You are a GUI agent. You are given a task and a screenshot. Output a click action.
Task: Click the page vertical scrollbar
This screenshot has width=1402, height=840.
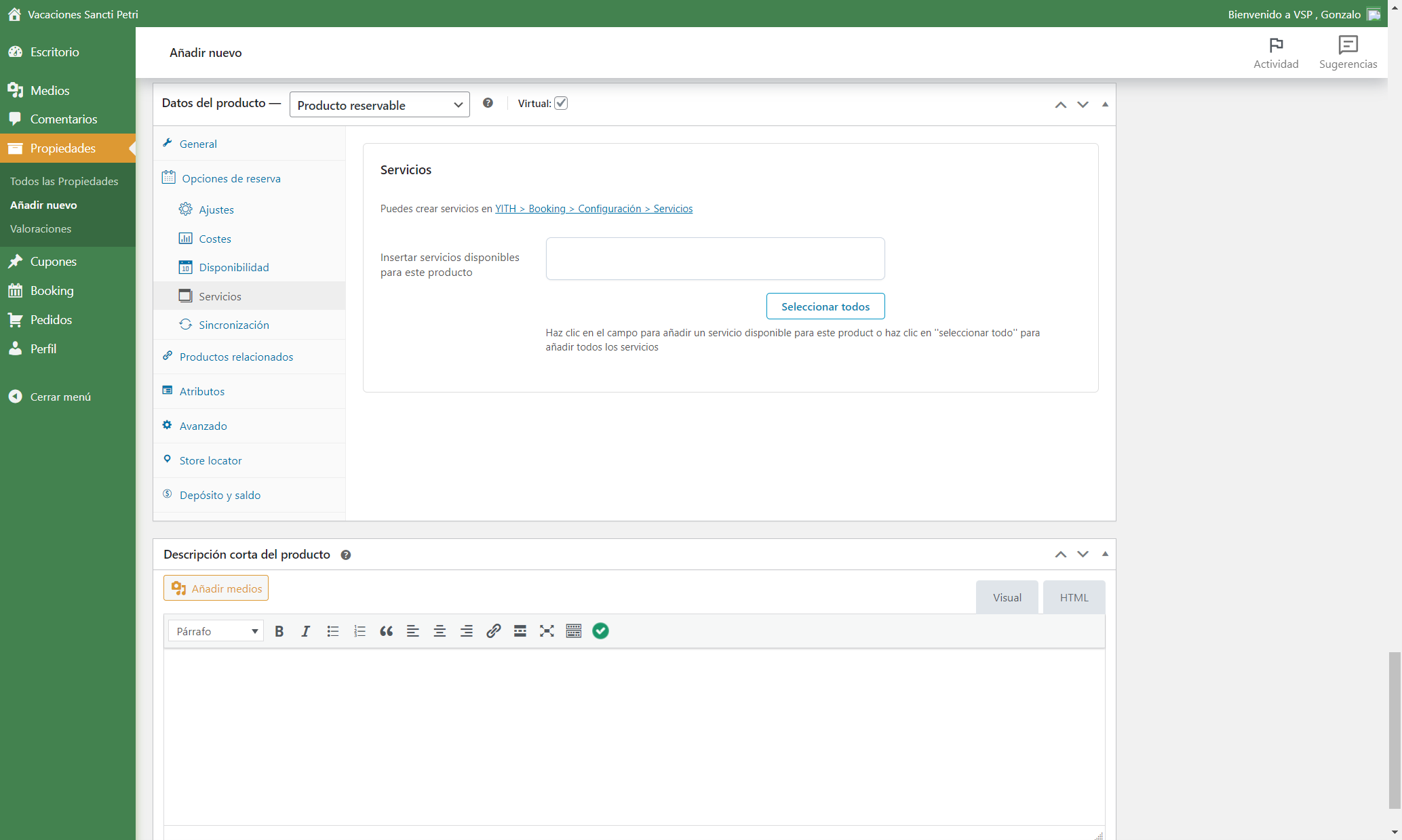coord(1395,730)
